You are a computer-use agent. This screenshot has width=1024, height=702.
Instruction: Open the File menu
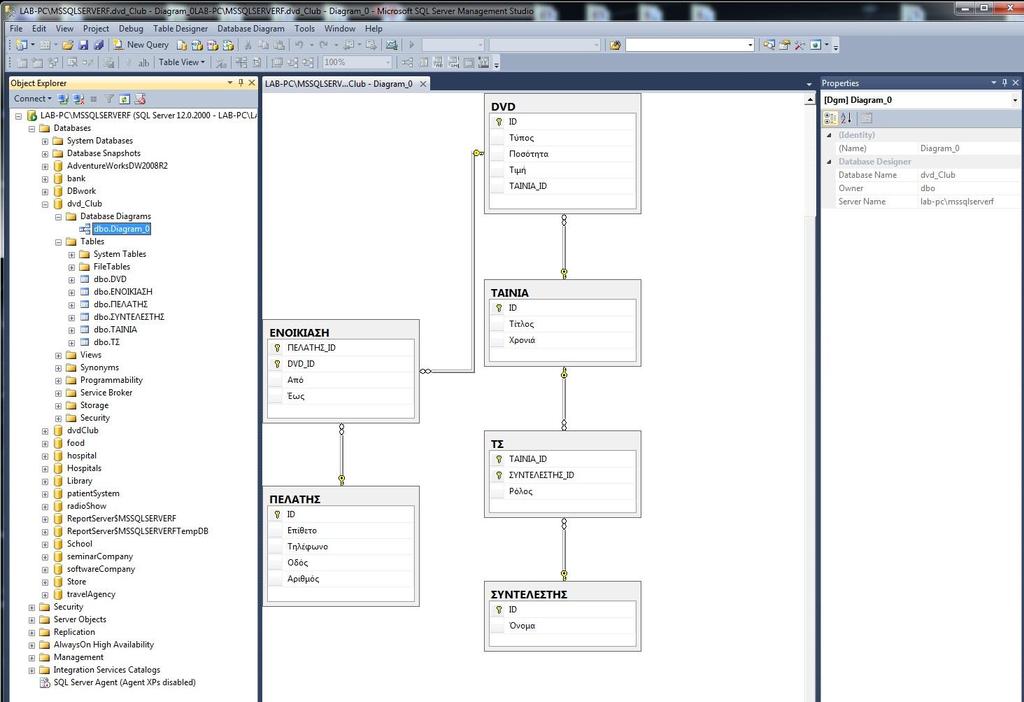click(16, 29)
